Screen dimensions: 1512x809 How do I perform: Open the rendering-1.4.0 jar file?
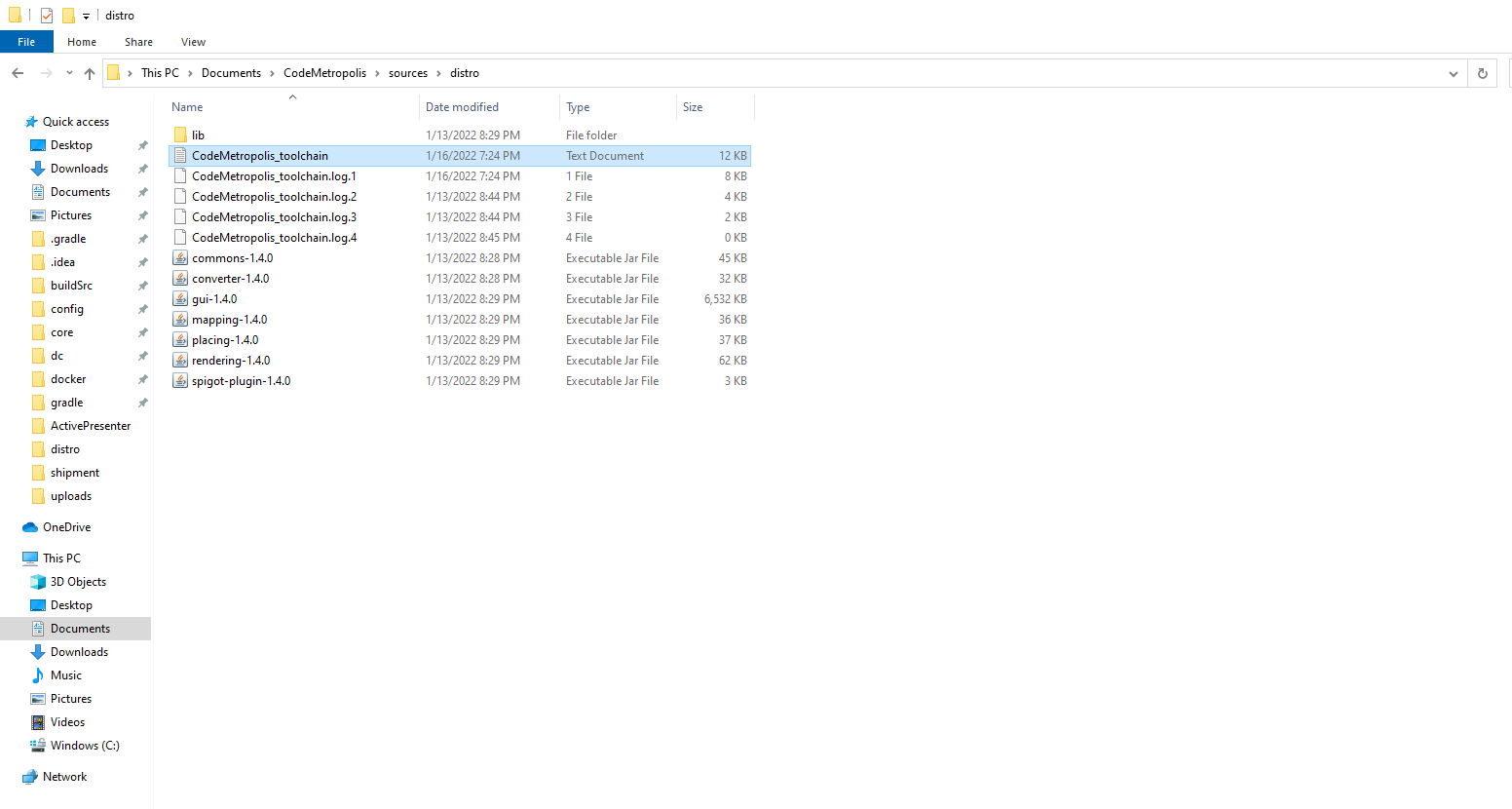pyautogui.click(x=232, y=360)
